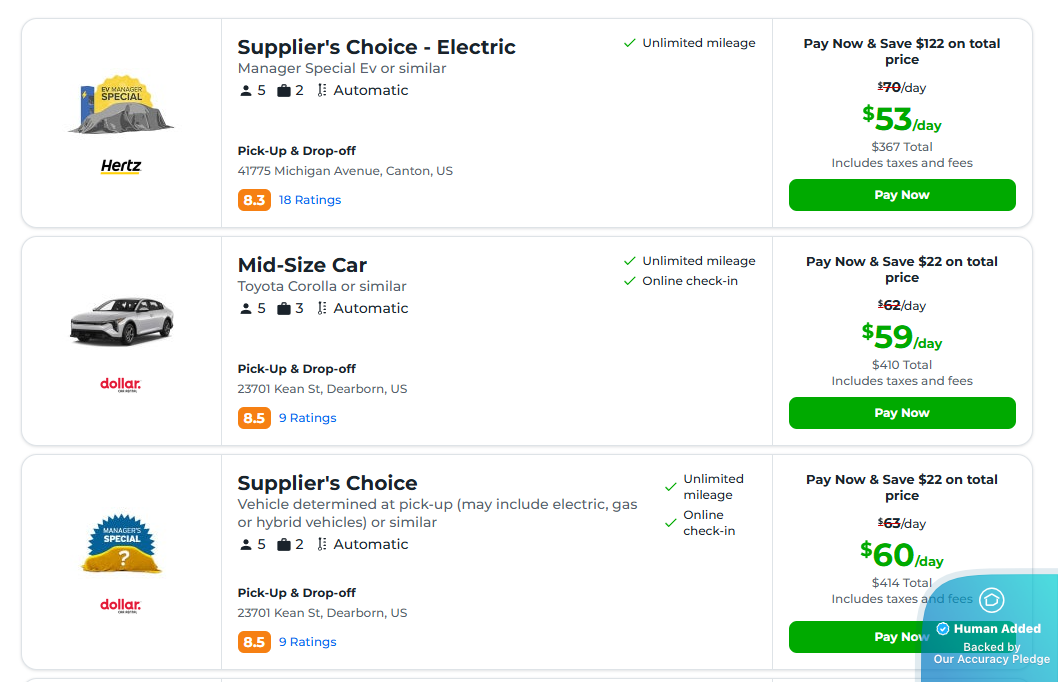Click the Our Accuracy Pledge link
The width and height of the screenshot is (1058, 682).
pos(991,659)
